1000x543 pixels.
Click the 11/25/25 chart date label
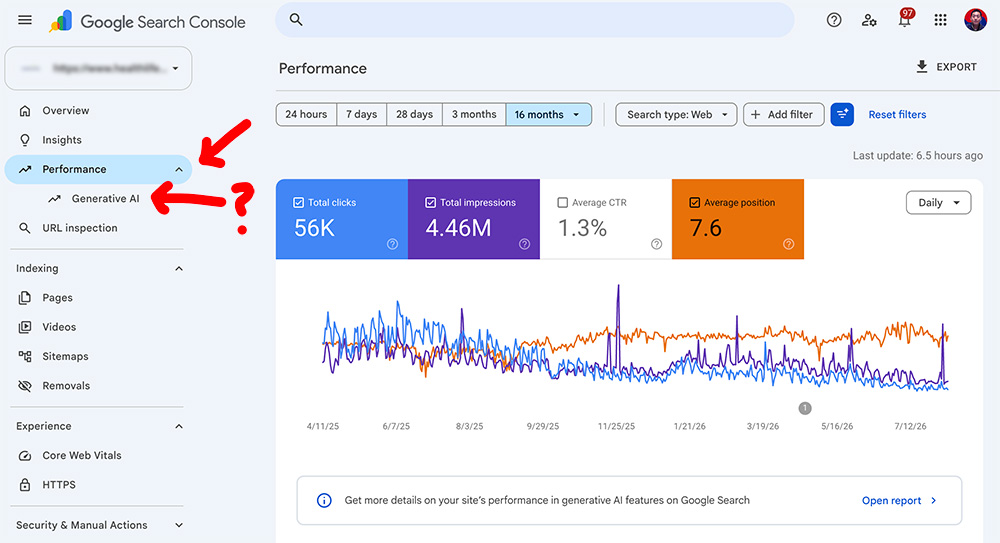pos(616,426)
